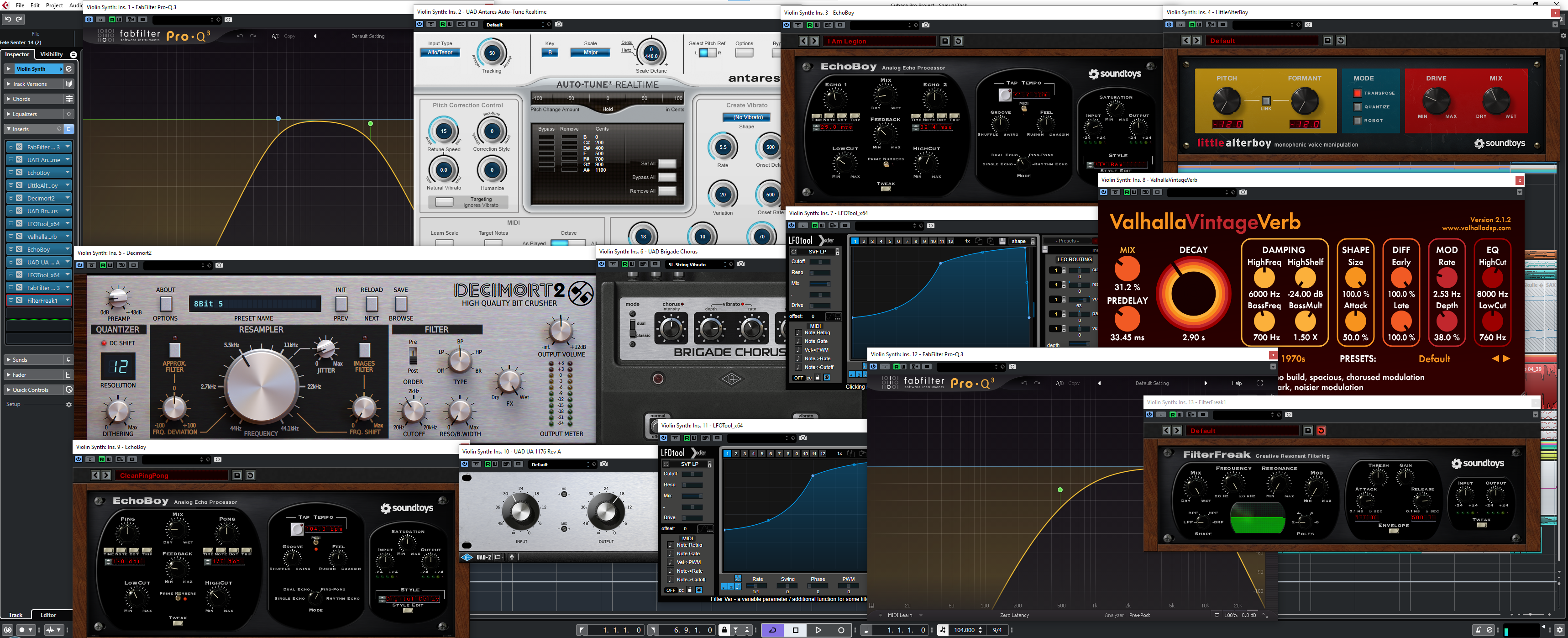Expand the Quick Controls inspector section
Screen dimensions: 1568x638
[31, 390]
